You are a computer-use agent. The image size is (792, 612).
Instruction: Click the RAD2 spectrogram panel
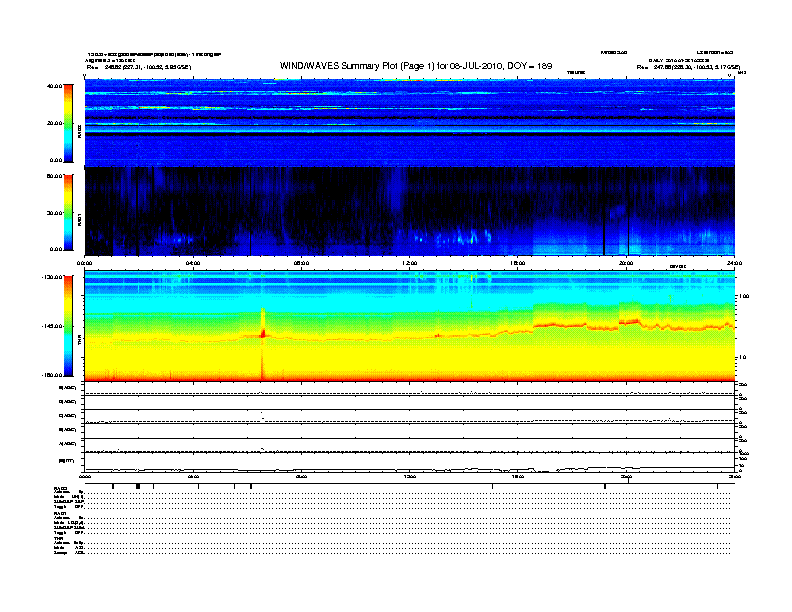pyautogui.click(x=410, y=123)
